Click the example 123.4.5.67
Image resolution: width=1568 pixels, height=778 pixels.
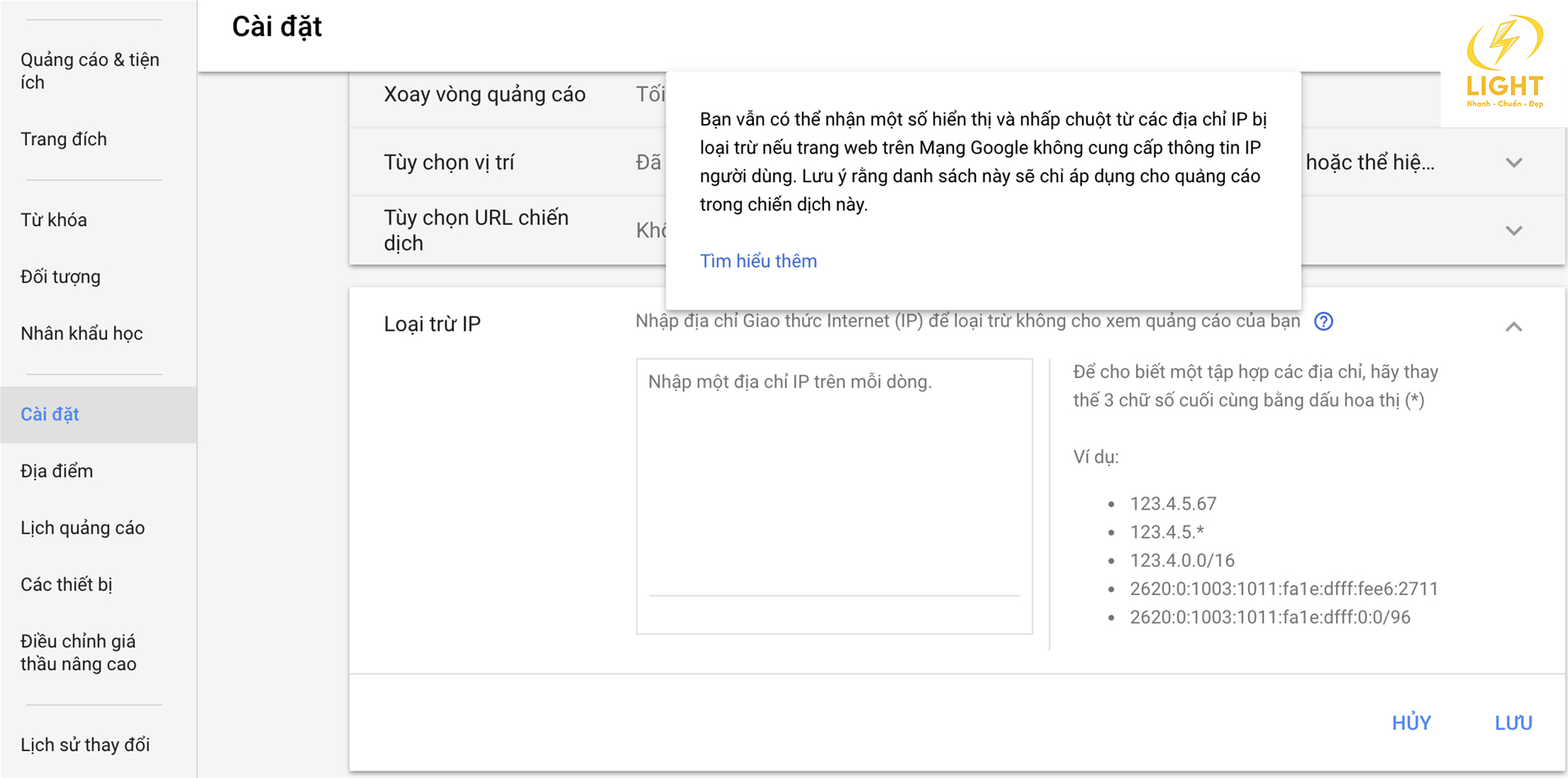pos(1173,504)
